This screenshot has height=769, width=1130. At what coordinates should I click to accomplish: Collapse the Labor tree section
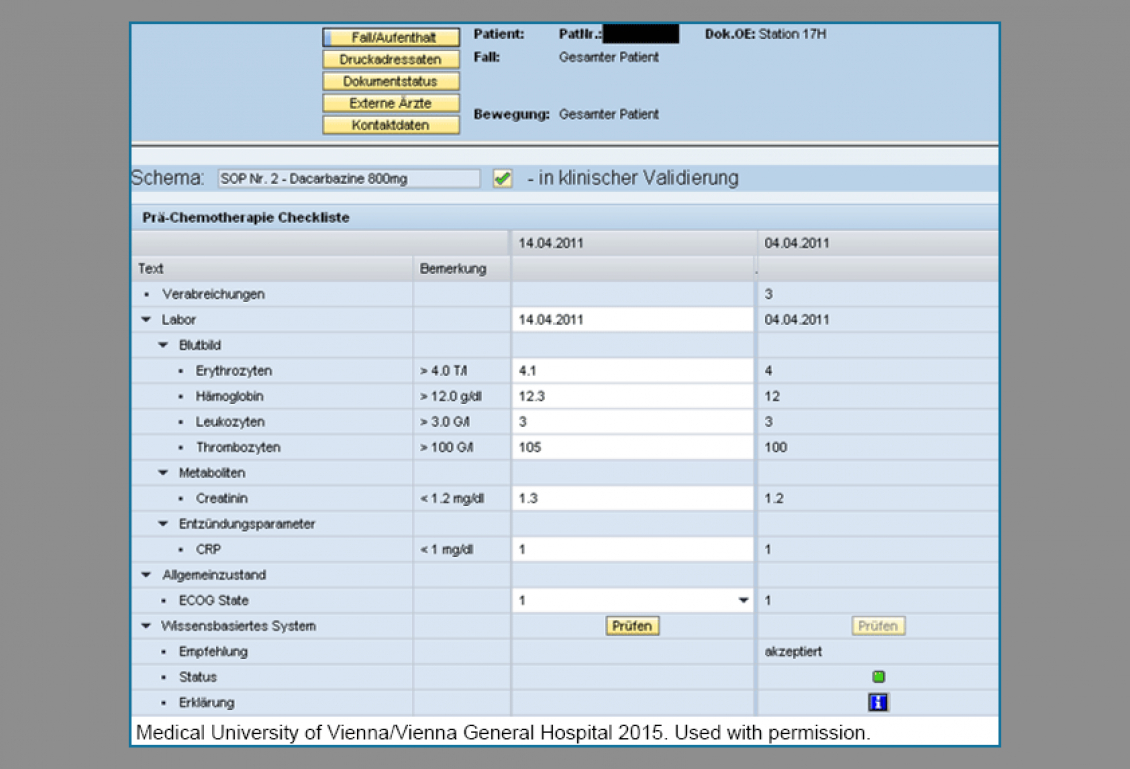[x=146, y=320]
